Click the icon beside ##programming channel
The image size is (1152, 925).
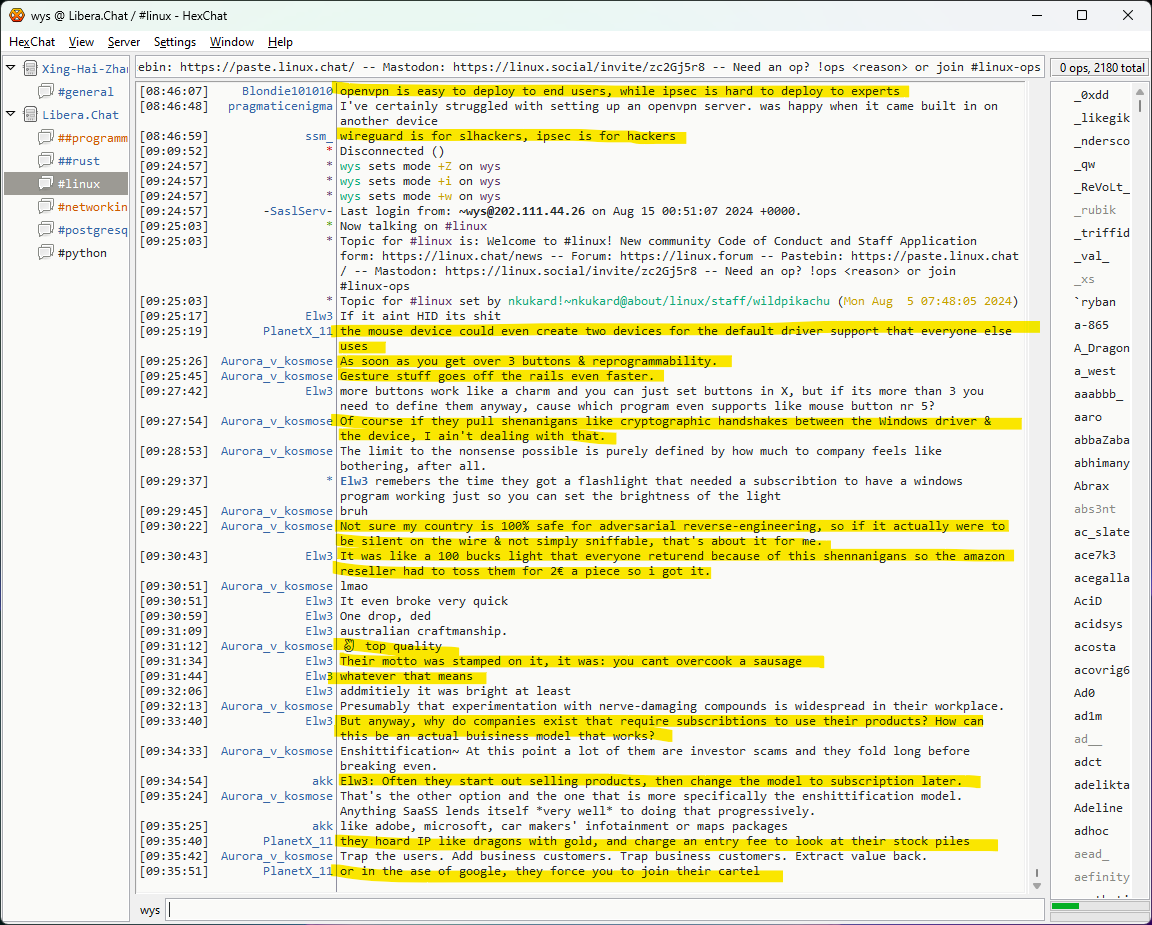pyautogui.click(x=46, y=138)
